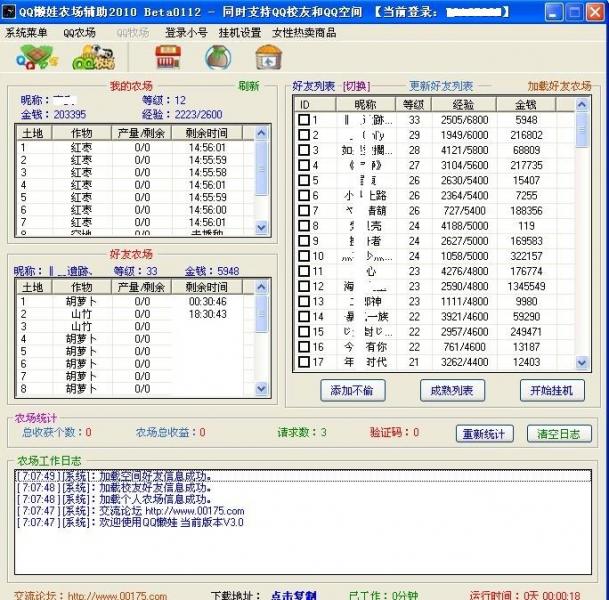Select friend farm row with time 00:30:46
The image size is (609, 600).
134,301
